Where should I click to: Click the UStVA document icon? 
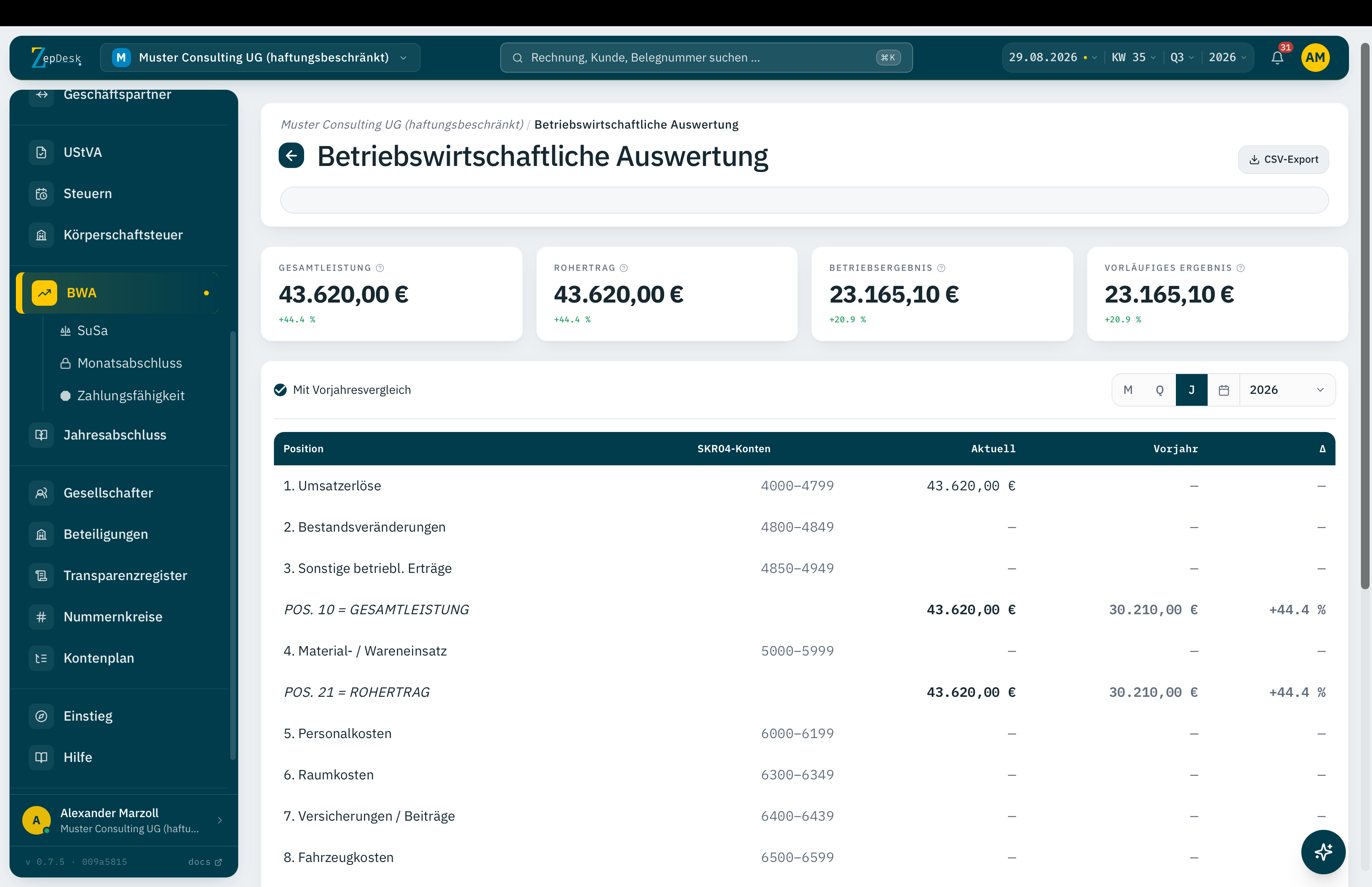[41, 152]
